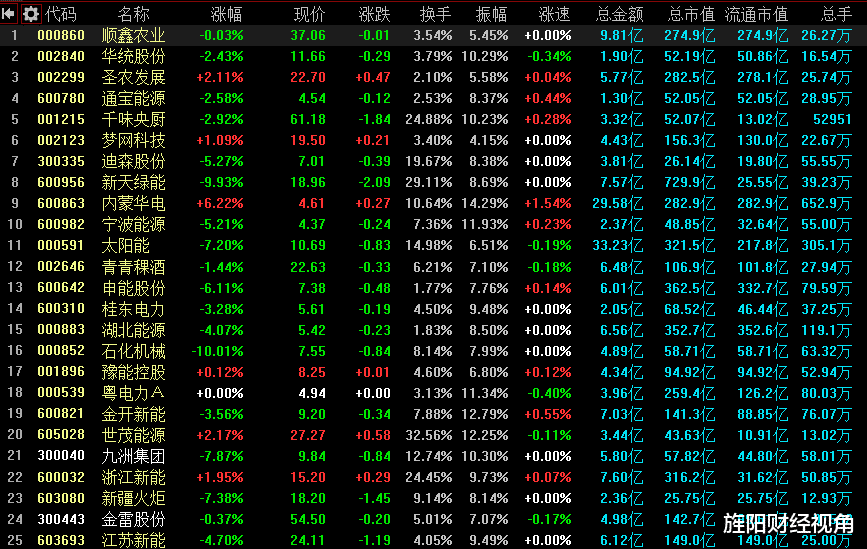Screen dimensions: 867x549
Task: Select stock name 梦网科技
Action: [134, 140]
